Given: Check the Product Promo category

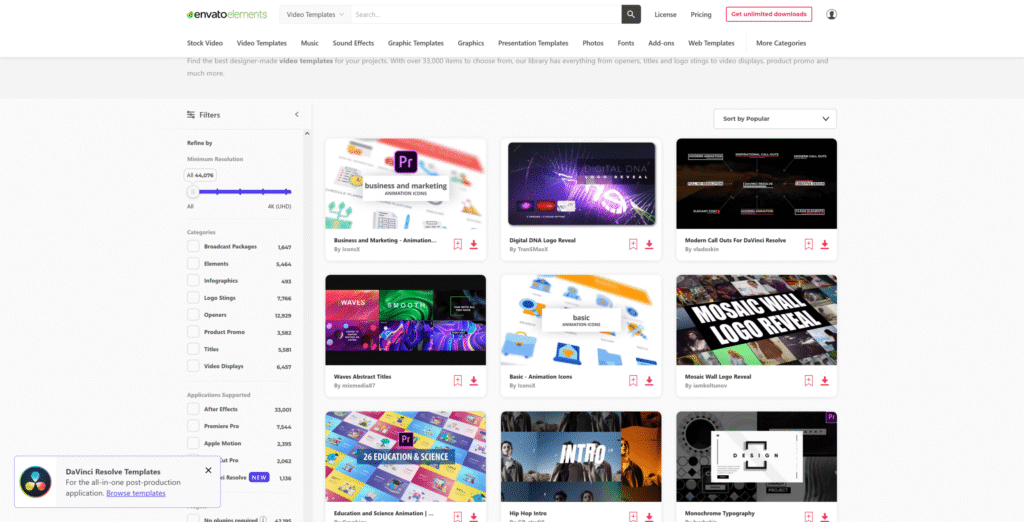Looking at the screenshot, I should (193, 332).
